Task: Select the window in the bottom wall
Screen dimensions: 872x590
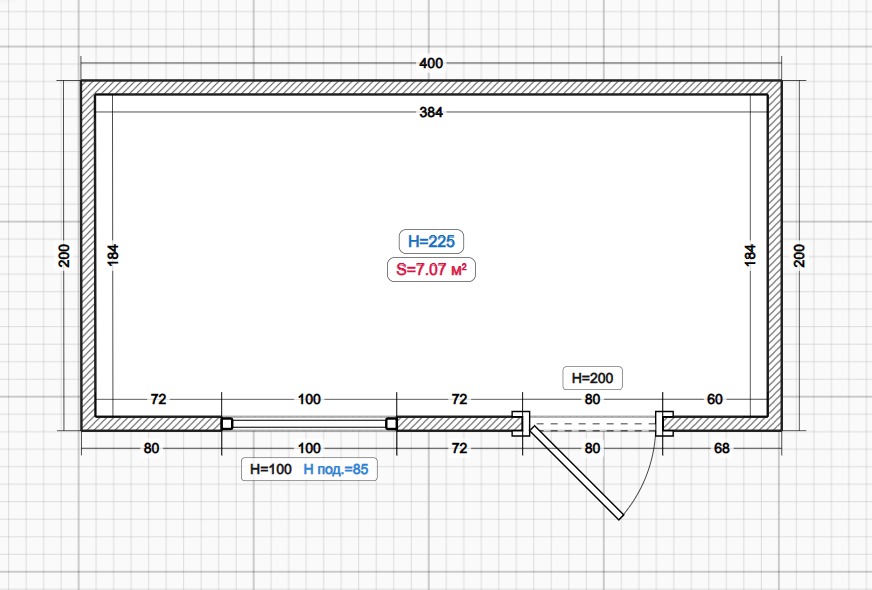Action: 309,424
